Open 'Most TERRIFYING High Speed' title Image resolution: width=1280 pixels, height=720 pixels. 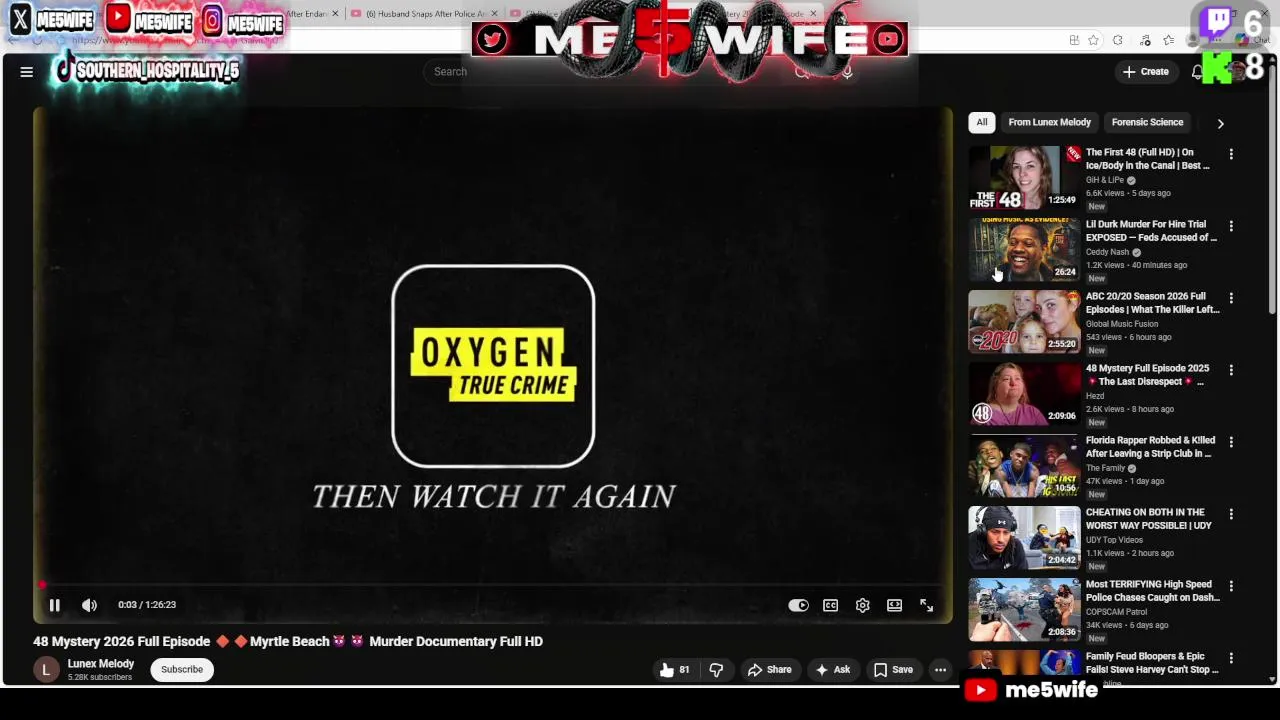[x=1153, y=591]
